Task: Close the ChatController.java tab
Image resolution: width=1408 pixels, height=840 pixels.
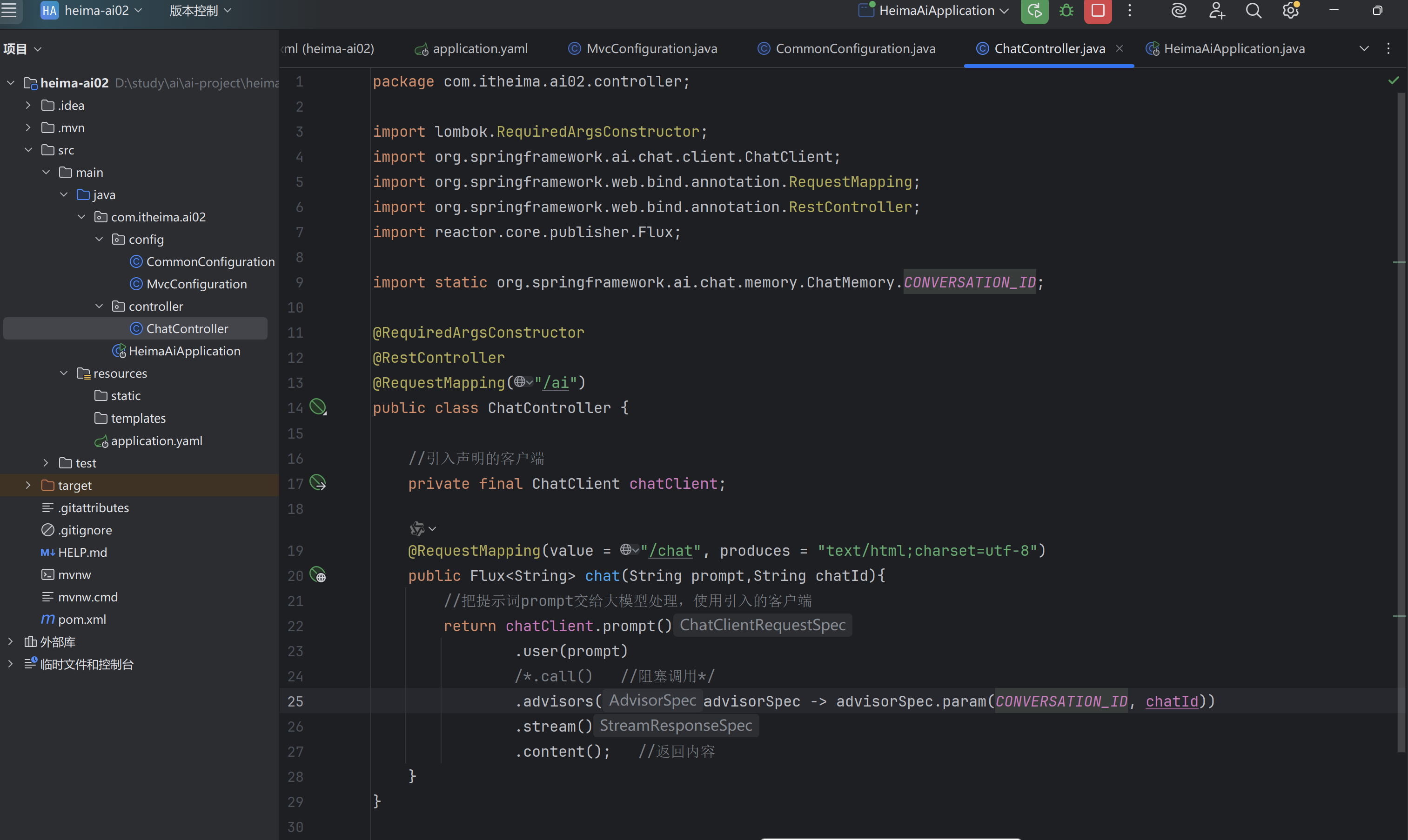Action: [x=1119, y=49]
